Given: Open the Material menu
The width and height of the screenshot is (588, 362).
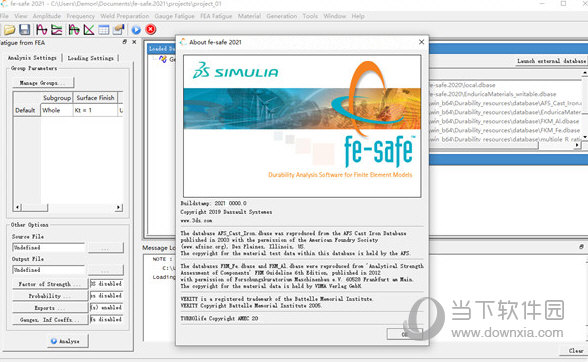Looking at the screenshot, I should click(249, 16).
